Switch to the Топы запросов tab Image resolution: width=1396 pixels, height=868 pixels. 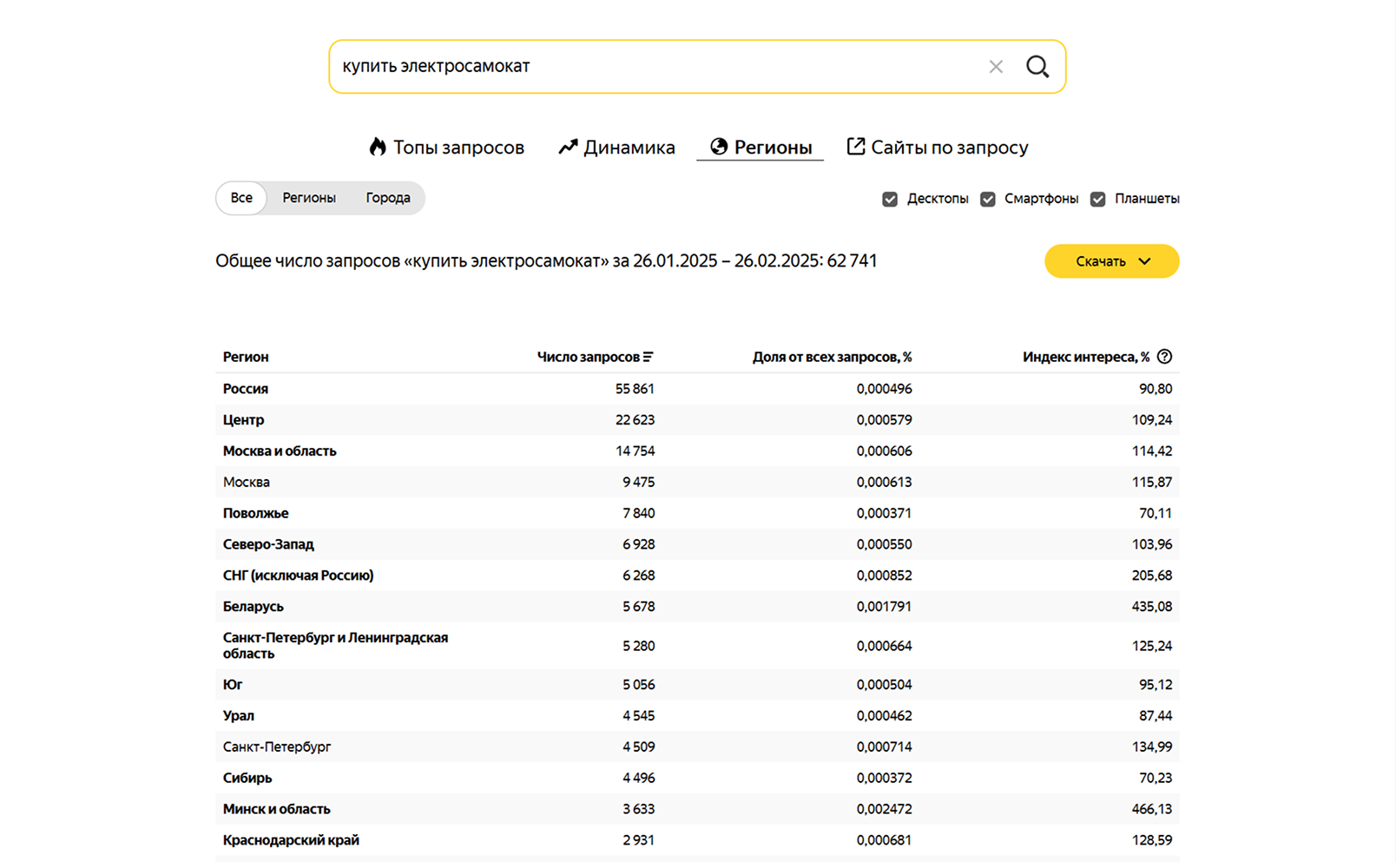[458, 147]
